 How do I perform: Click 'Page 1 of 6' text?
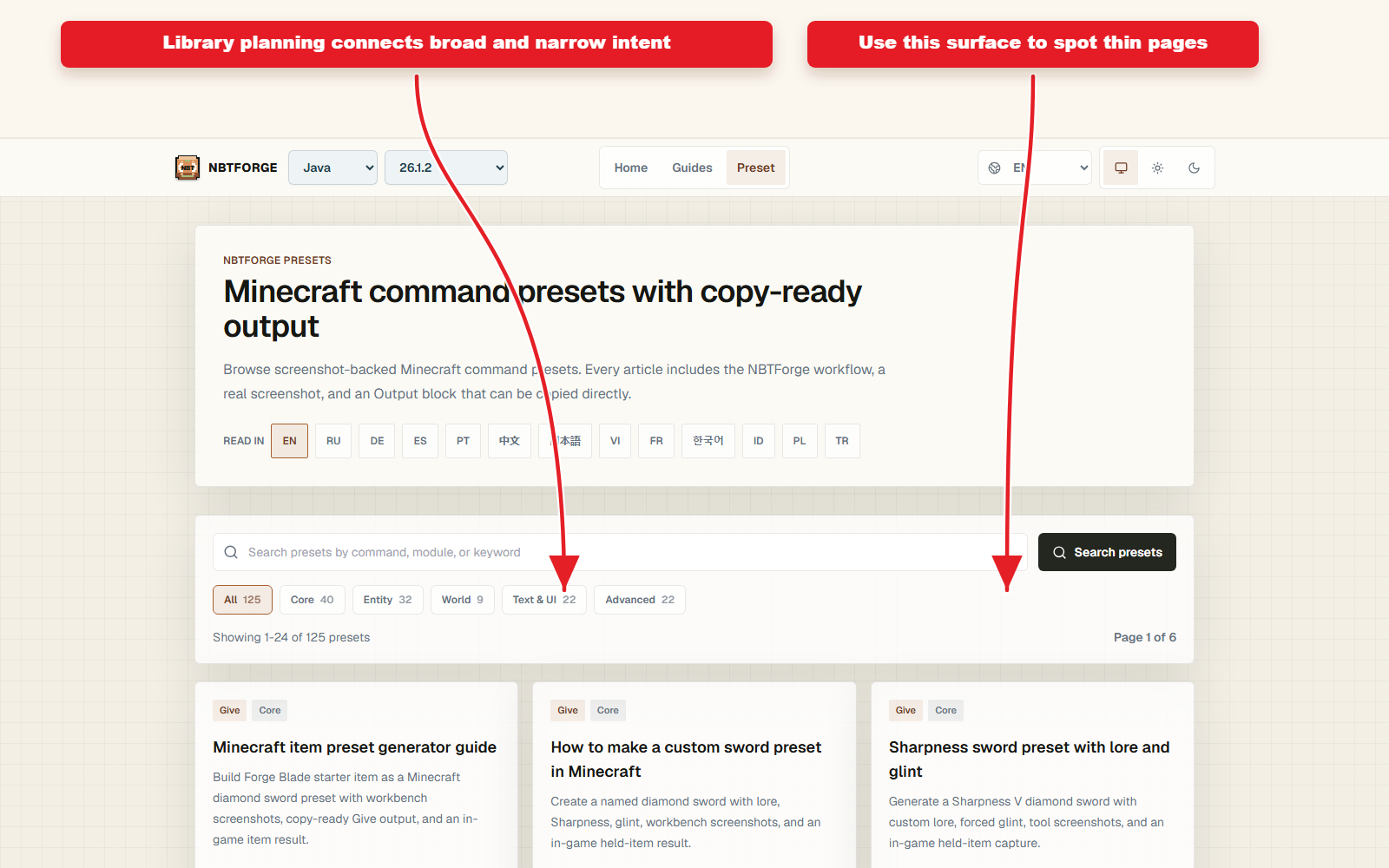[x=1145, y=637]
